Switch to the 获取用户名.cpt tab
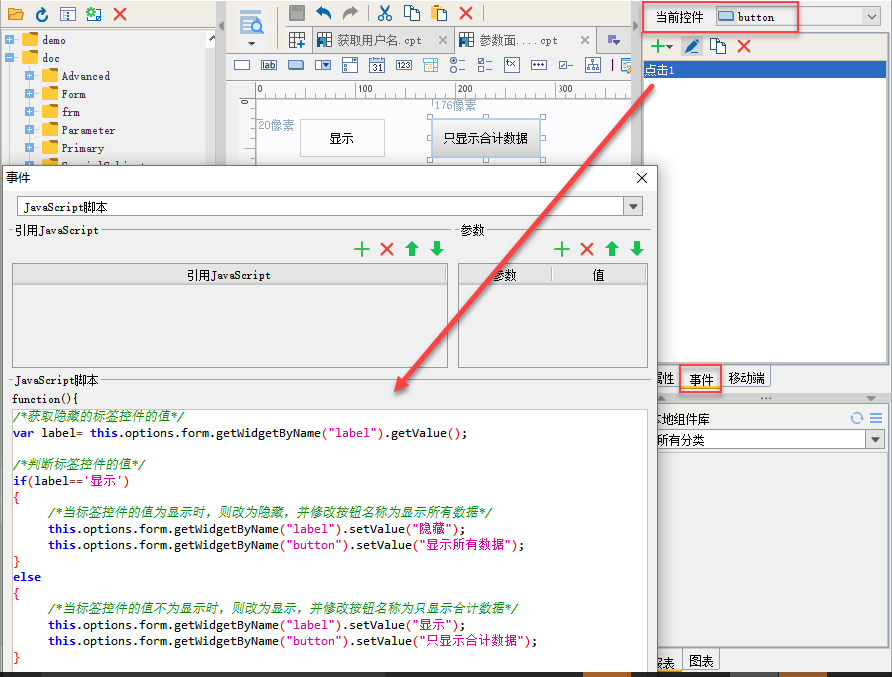 point(380,40)
